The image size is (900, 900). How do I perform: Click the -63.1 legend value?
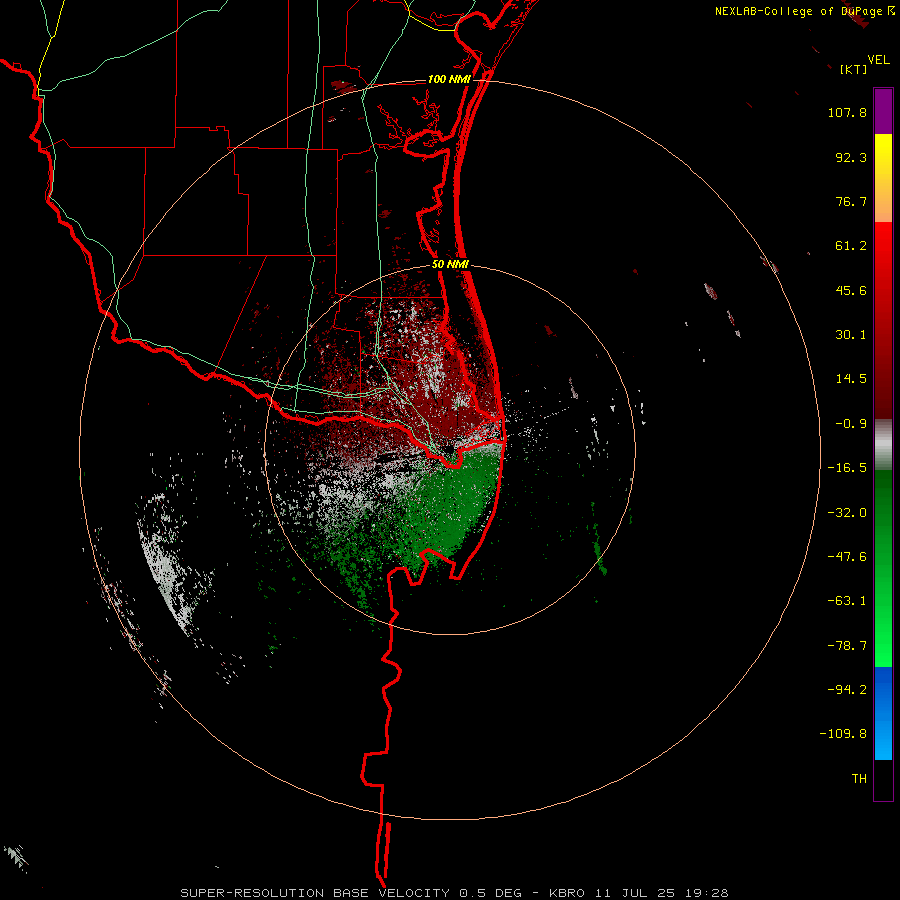(847, 601)
